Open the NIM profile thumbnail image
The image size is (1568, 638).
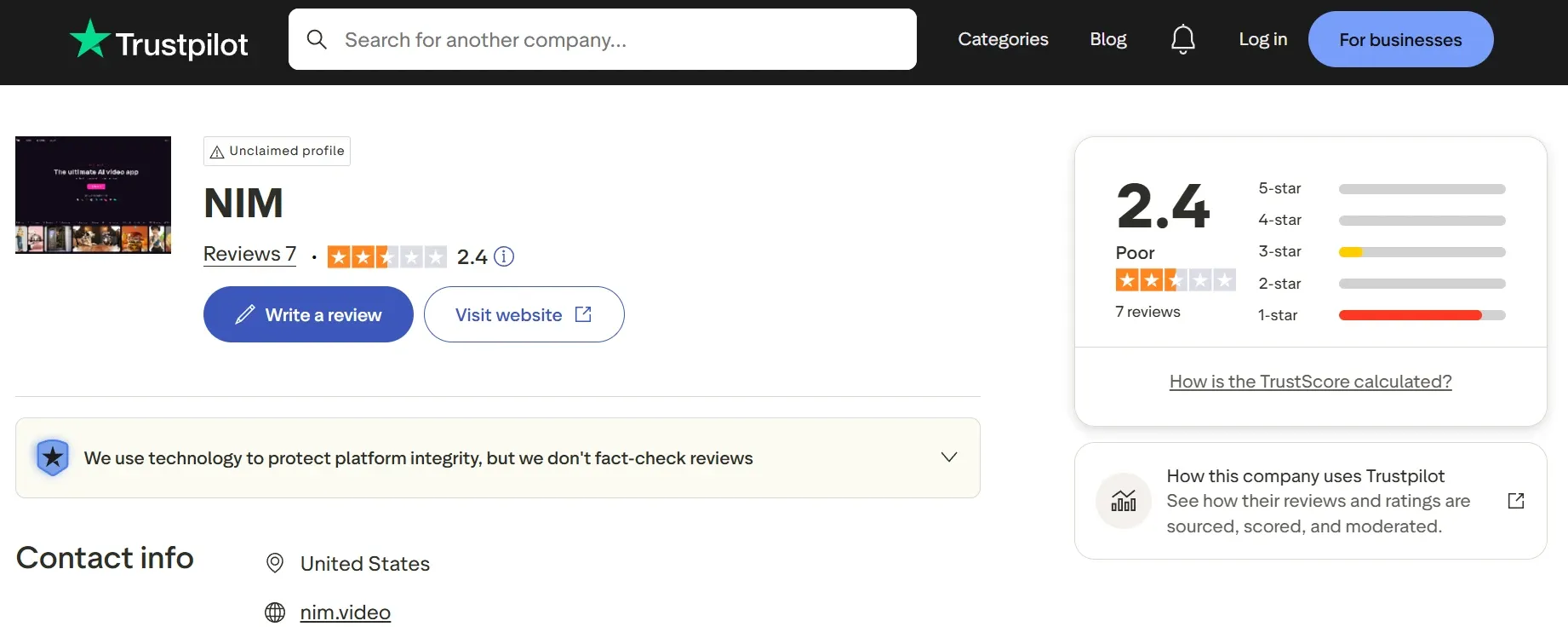(93, 195)
